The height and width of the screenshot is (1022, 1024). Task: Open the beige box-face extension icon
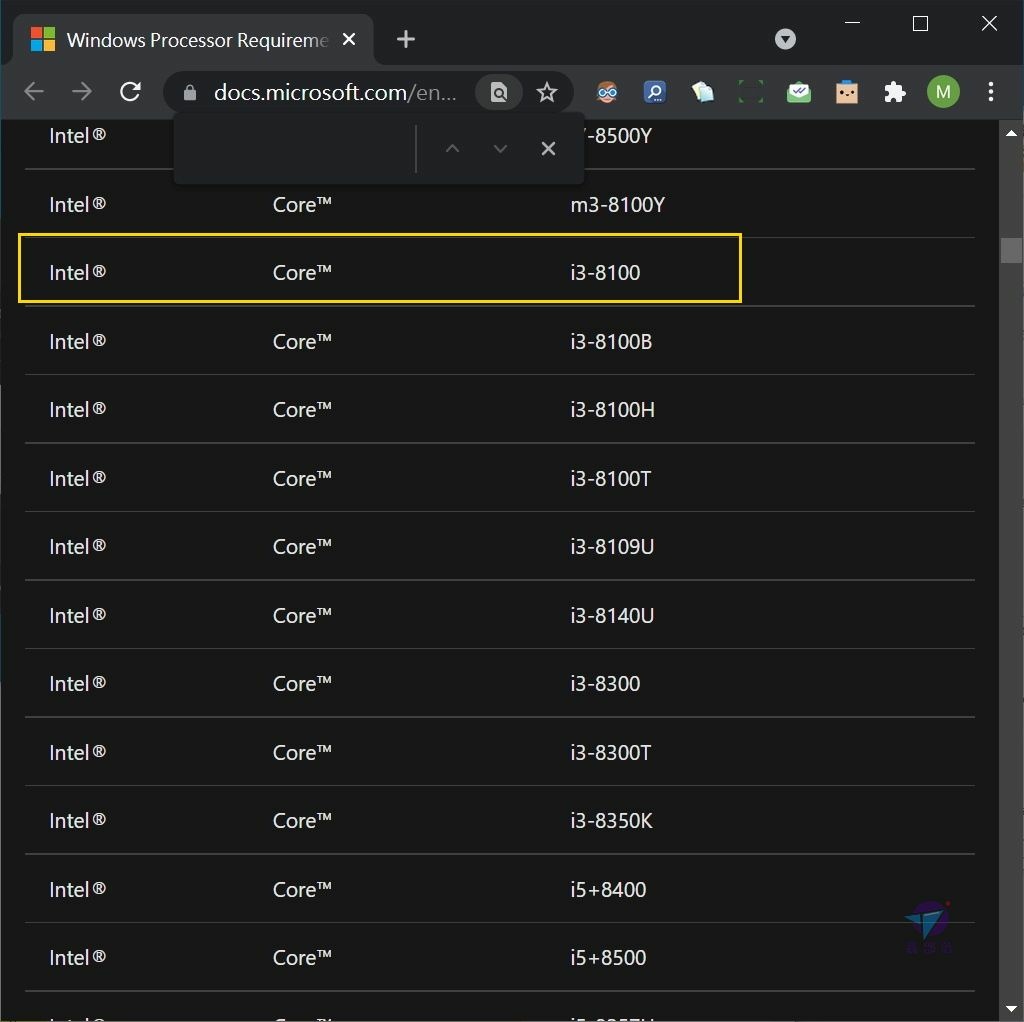click(847, 92)
